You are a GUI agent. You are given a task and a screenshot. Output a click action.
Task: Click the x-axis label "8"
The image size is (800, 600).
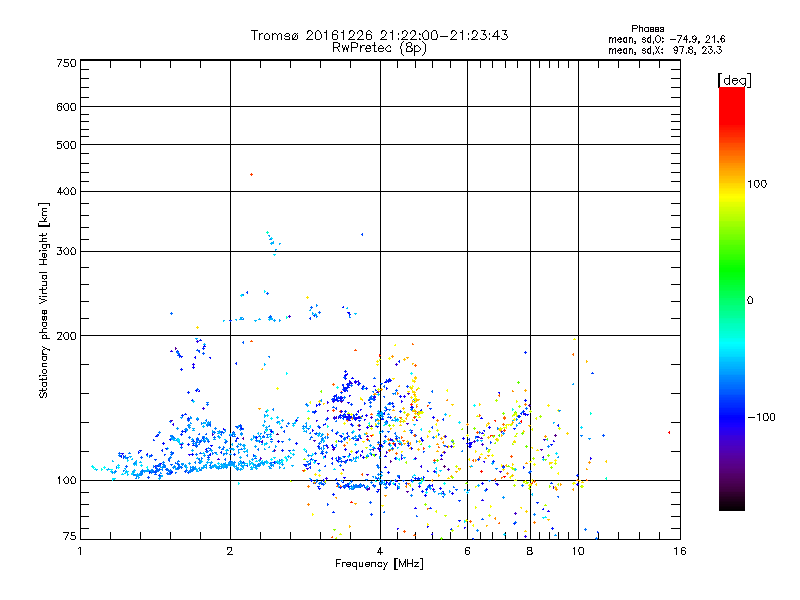pyautogui.click(x=530, y=551)
